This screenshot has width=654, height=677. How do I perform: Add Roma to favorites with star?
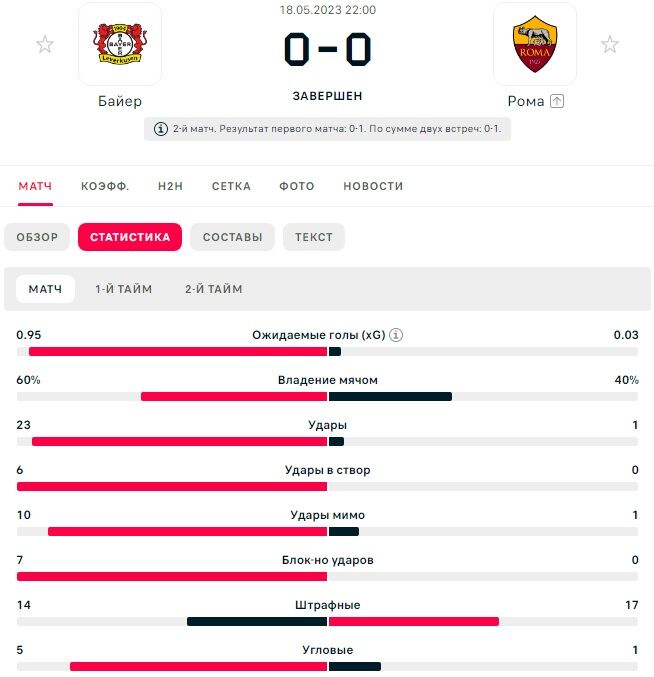tap(609, 44)
